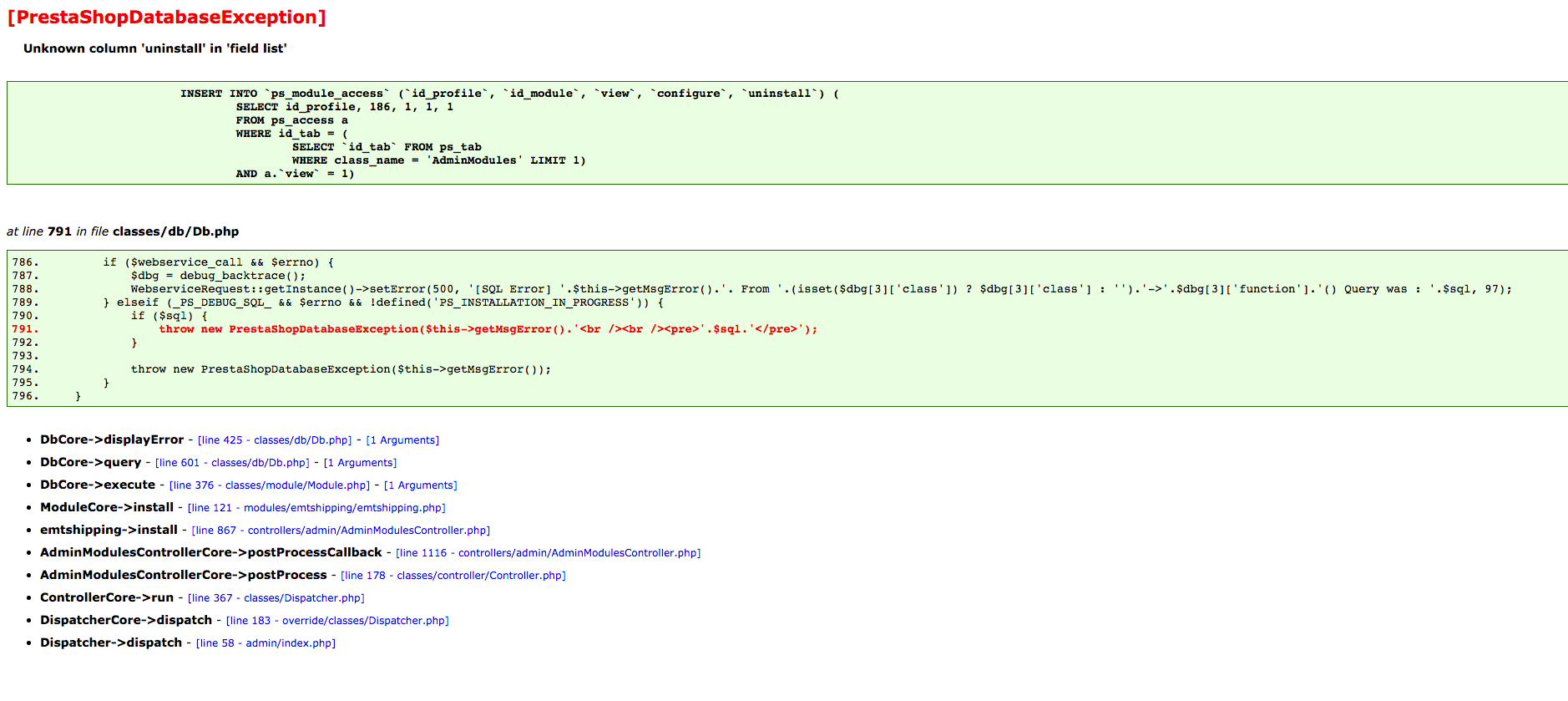Click the 'AdminModulesControllerCore->postProcessCallback' stack entry

(211, 552)
